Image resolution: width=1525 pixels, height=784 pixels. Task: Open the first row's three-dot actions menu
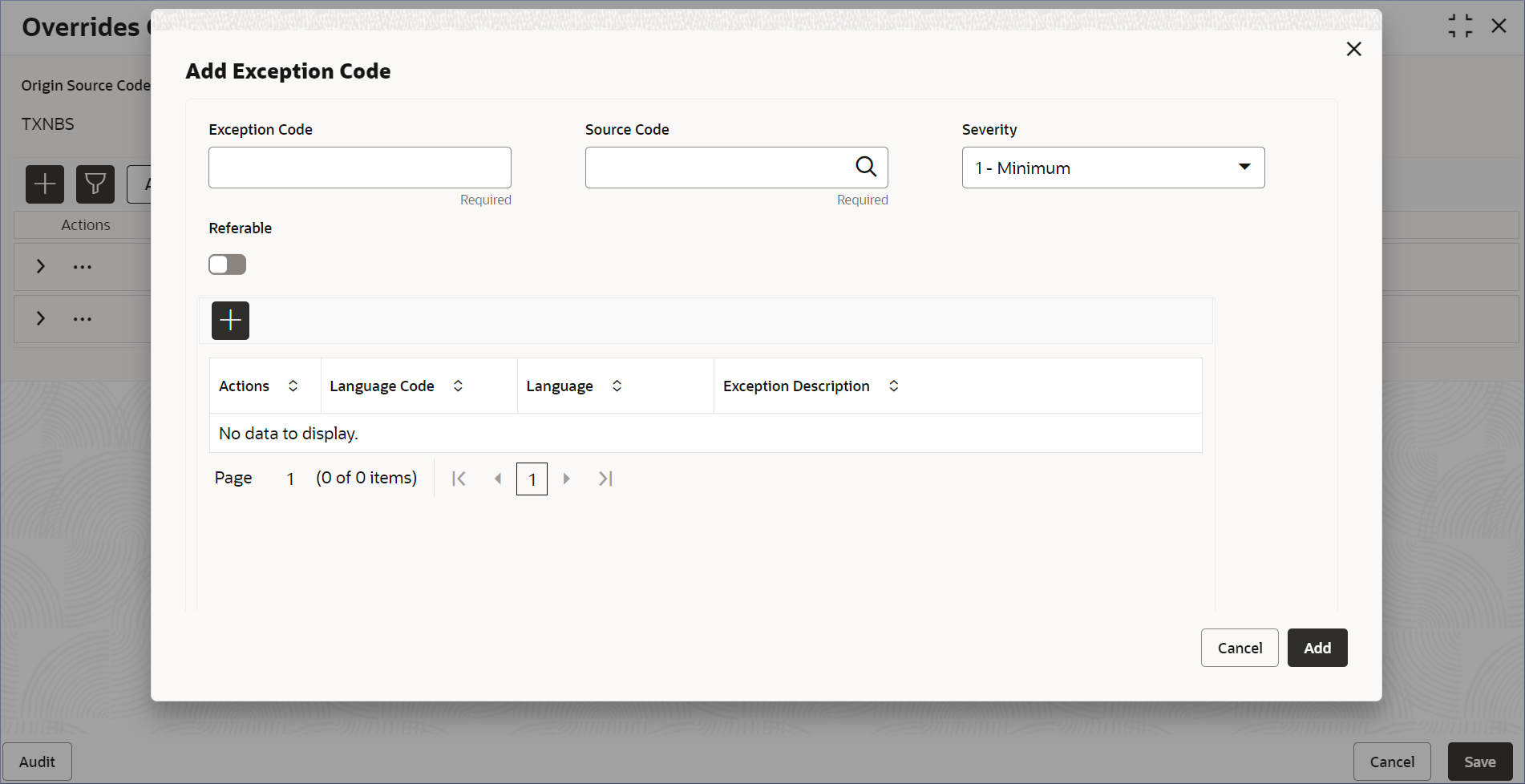(83, 267)
